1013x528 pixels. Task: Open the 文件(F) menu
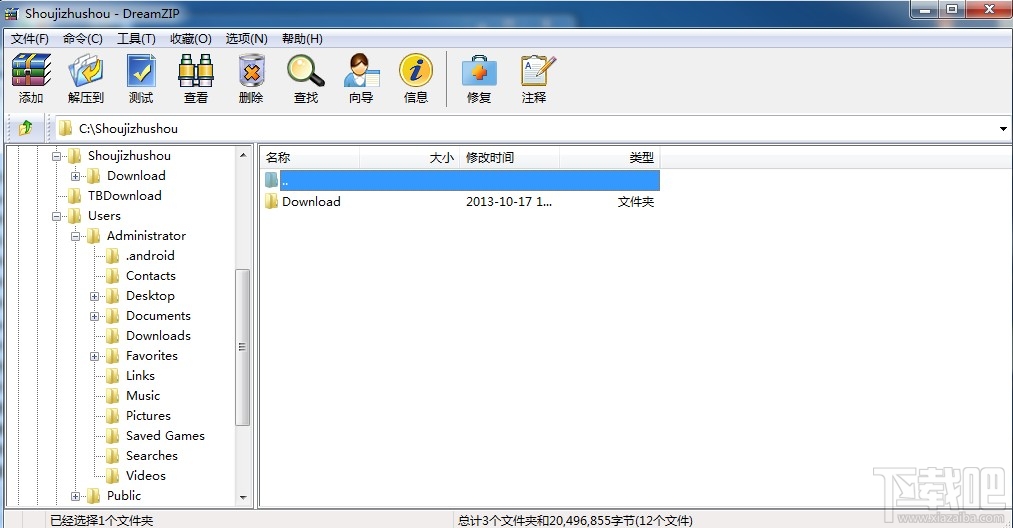[x=30, y=39]
